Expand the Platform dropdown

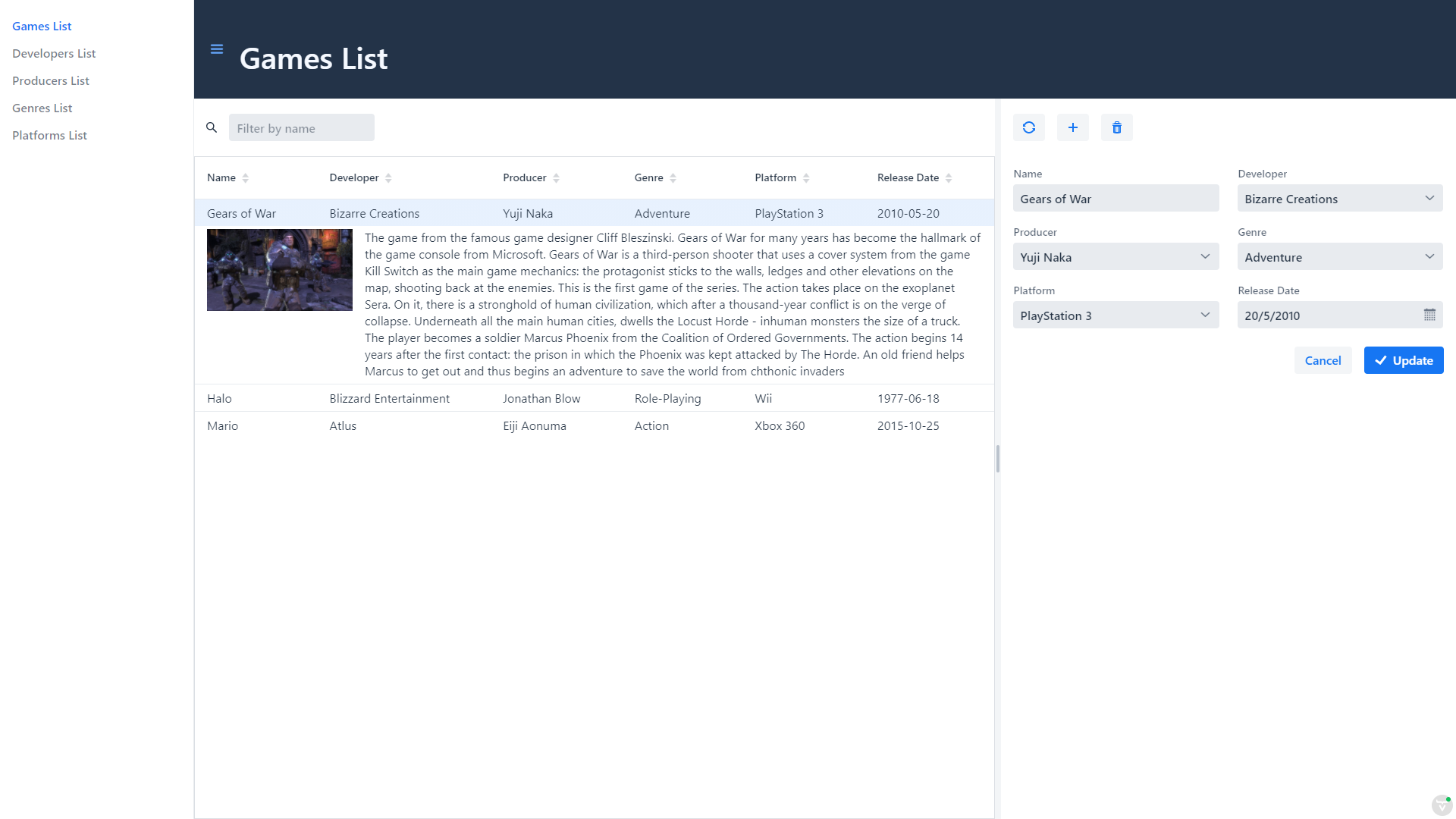pyautogui.click(x=1205, y=315)
